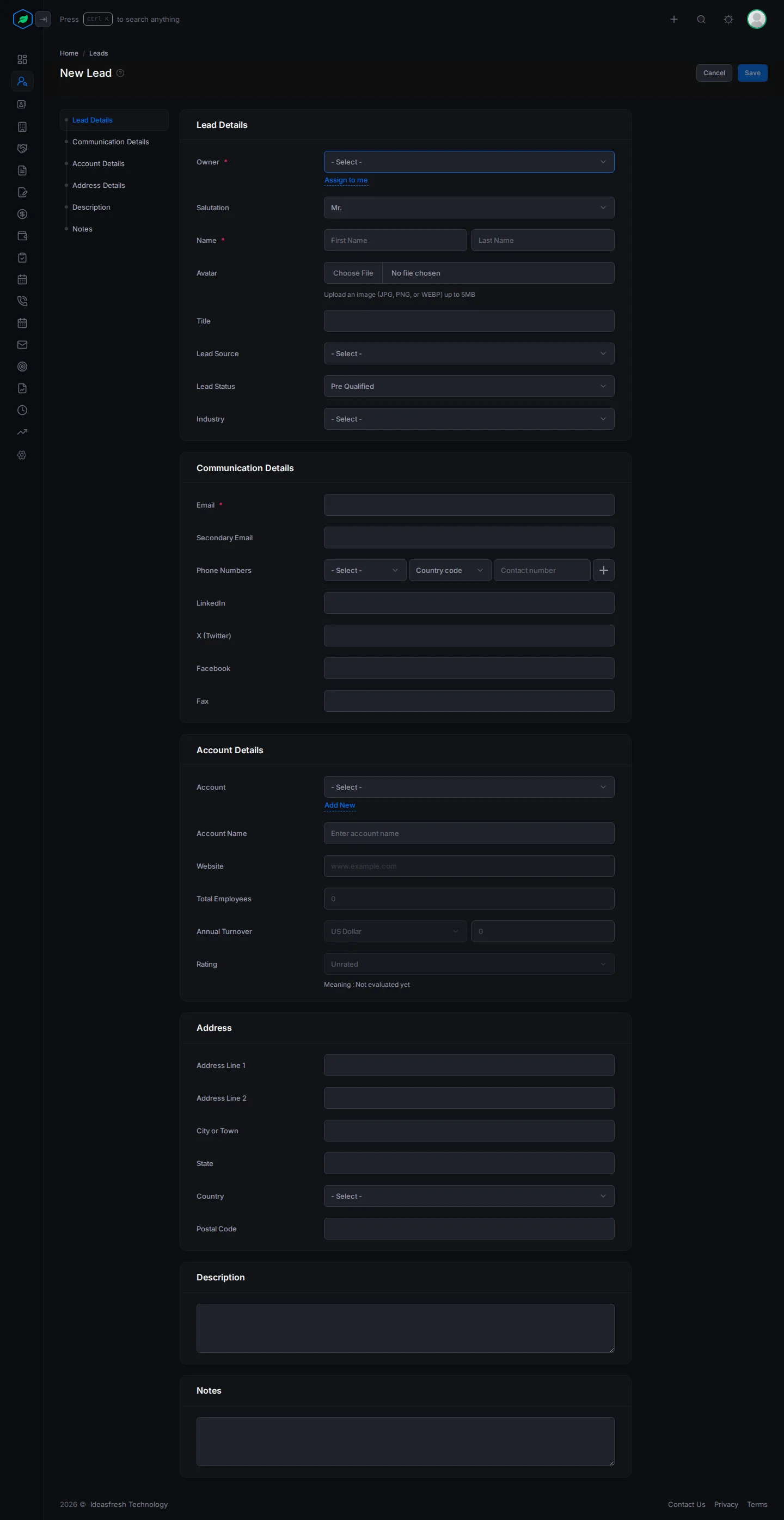
Task: Open the wallet icon in sidebar
Action: tap(22, 236)
